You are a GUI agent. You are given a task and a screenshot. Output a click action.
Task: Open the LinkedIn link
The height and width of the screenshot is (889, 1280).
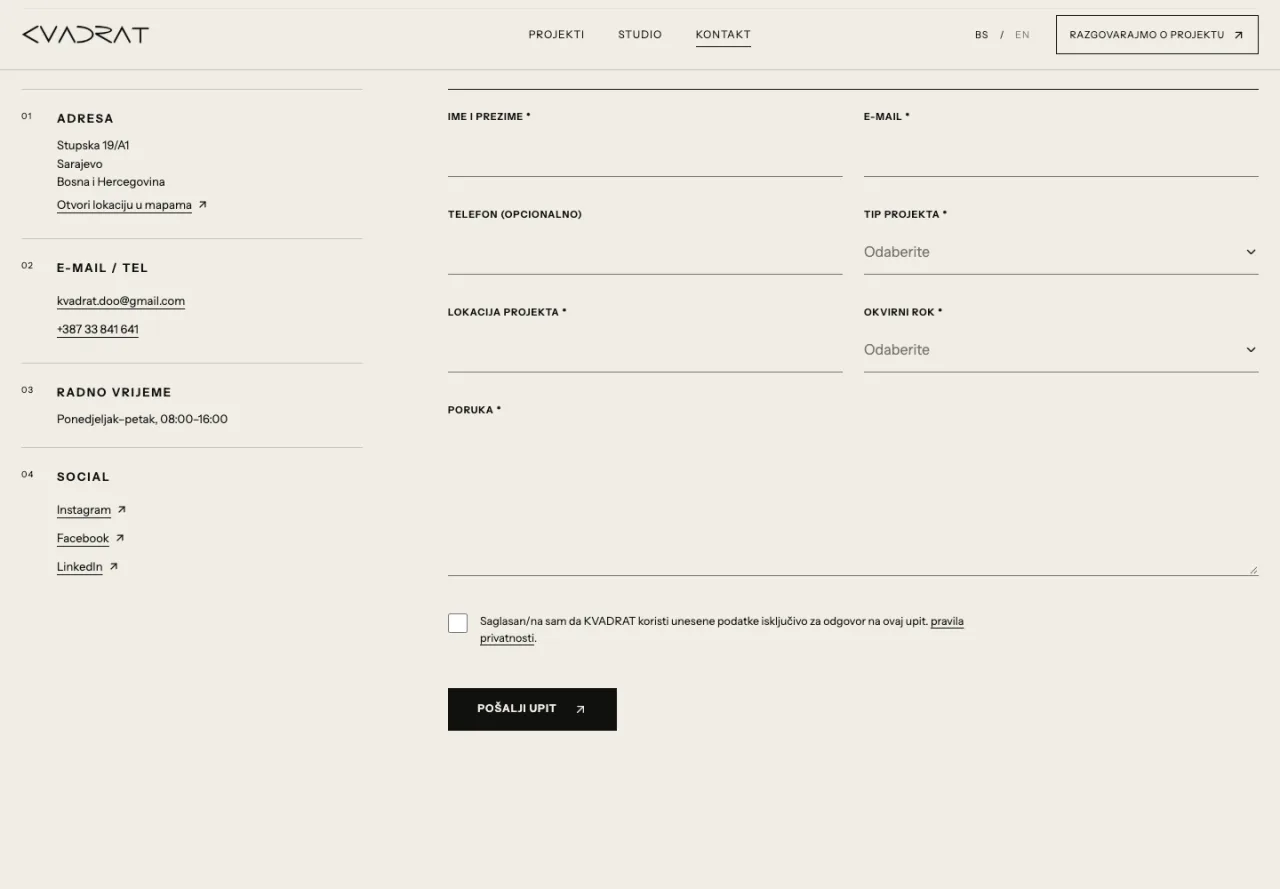(80, 567)
